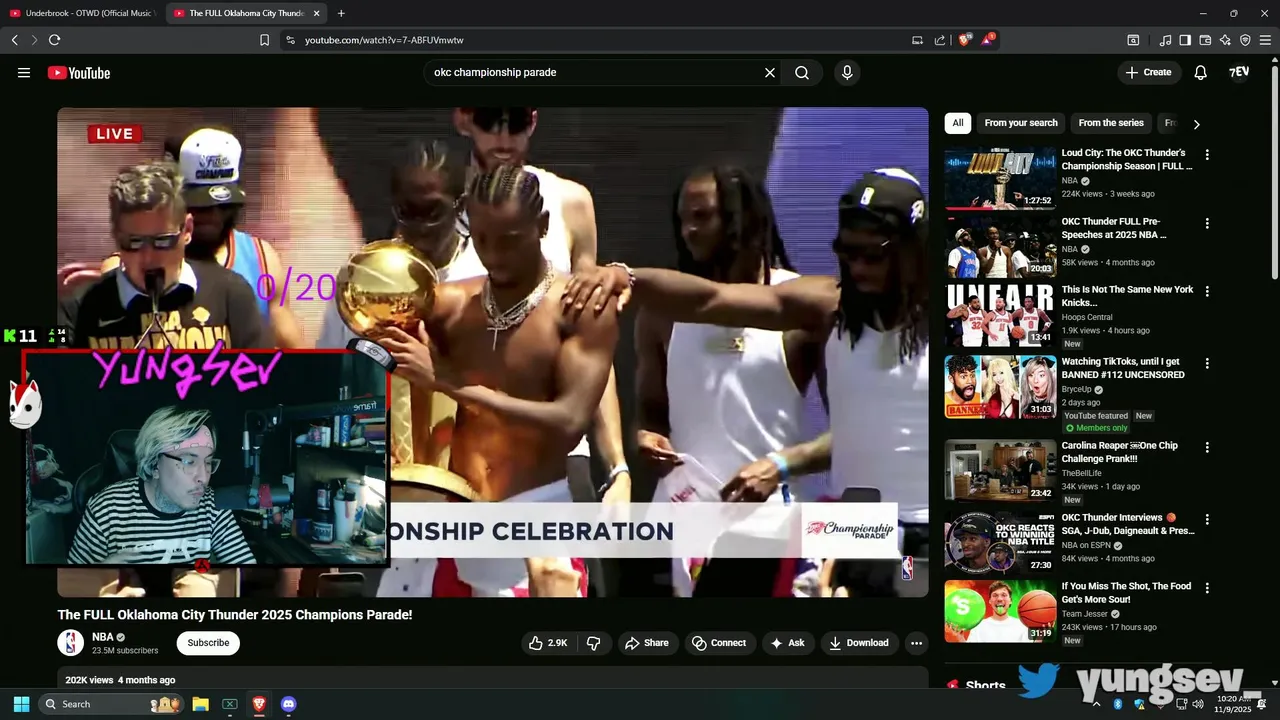Image resolution: width=1280 pixels, height=720 pixels.
Task: Click the address bar URL
Action: click(384, 40)
